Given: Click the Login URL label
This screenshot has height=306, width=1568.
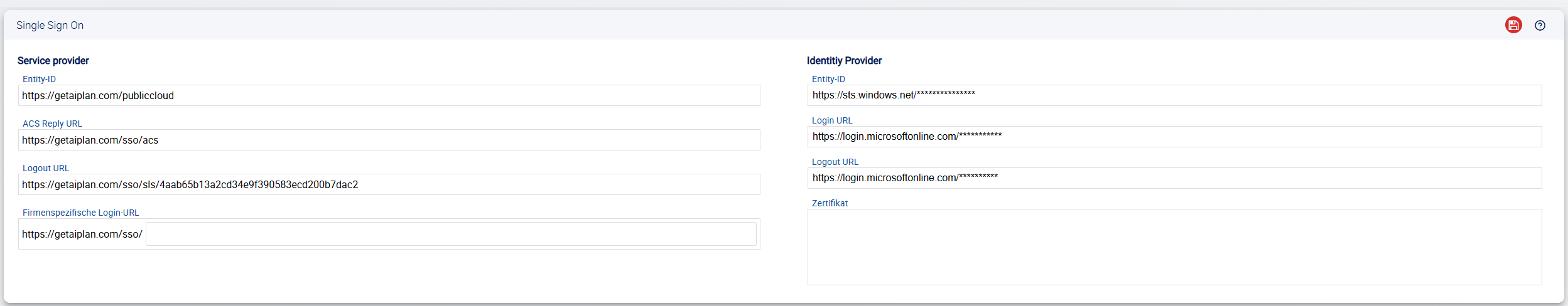Looking at the screenshot, I should click(832, 120).
